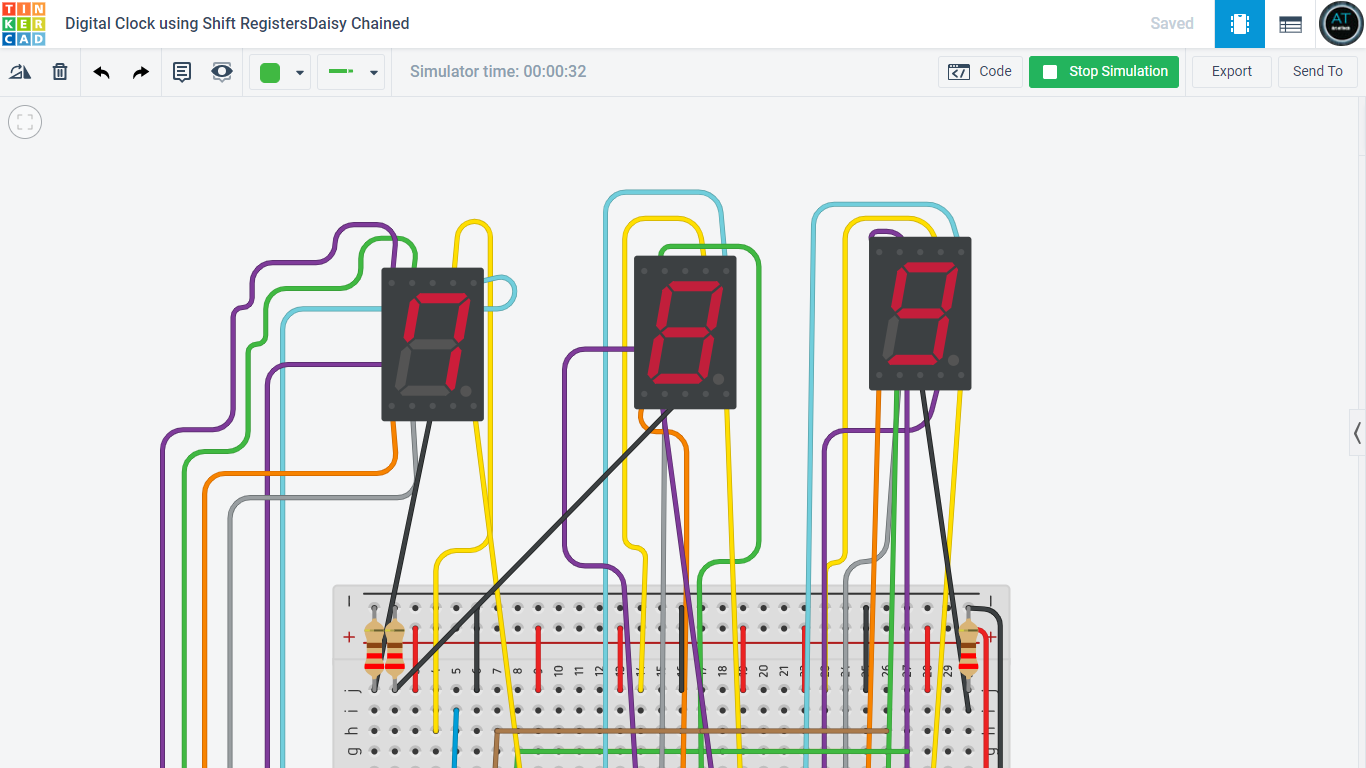Select the brown wire on the breadboard

click(x=691, y=731)
